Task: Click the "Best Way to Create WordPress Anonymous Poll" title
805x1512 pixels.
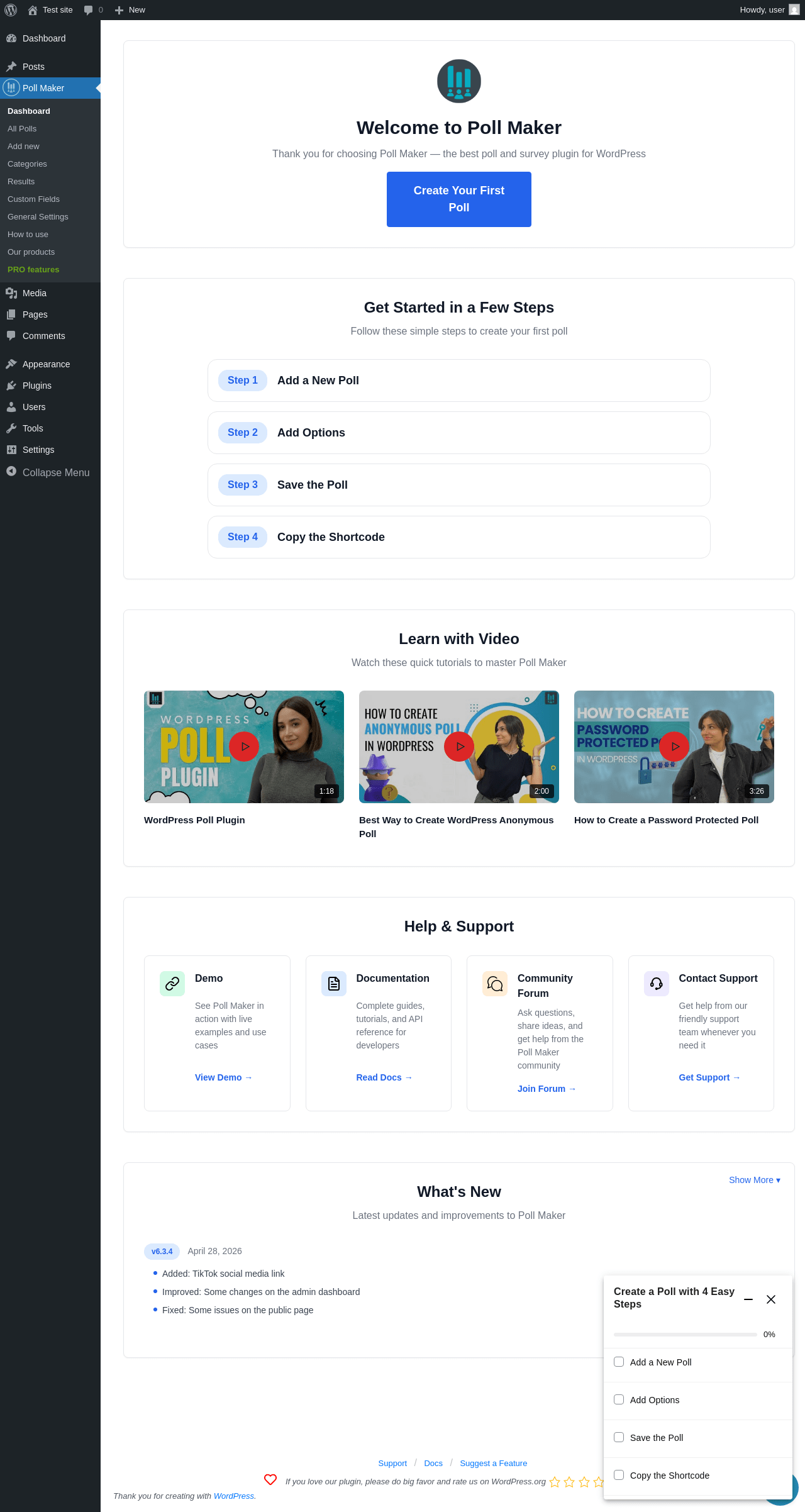Action: [457, 827]
